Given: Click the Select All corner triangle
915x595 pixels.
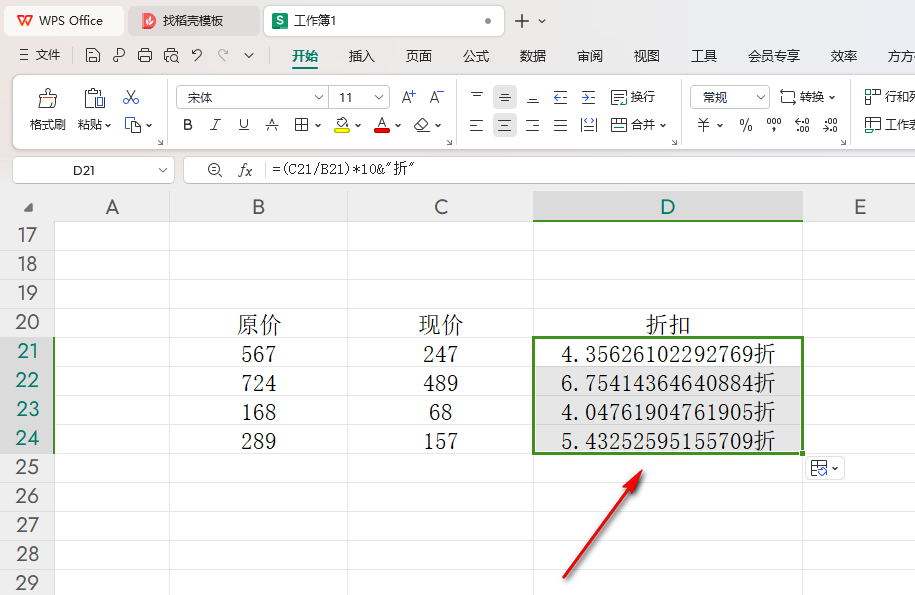Looking at the screenshot, I should tap(28, 207).
